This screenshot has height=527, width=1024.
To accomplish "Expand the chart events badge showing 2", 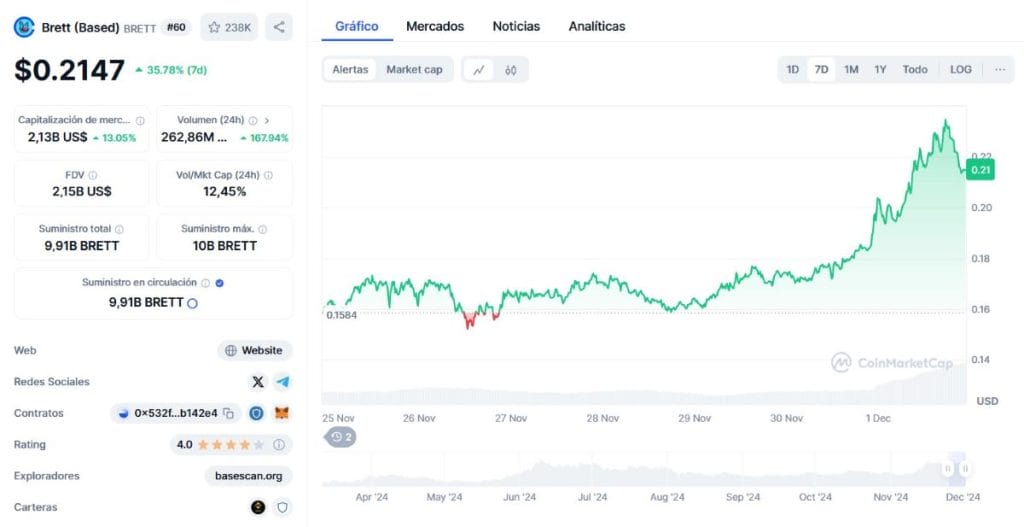I will [342, 437].
